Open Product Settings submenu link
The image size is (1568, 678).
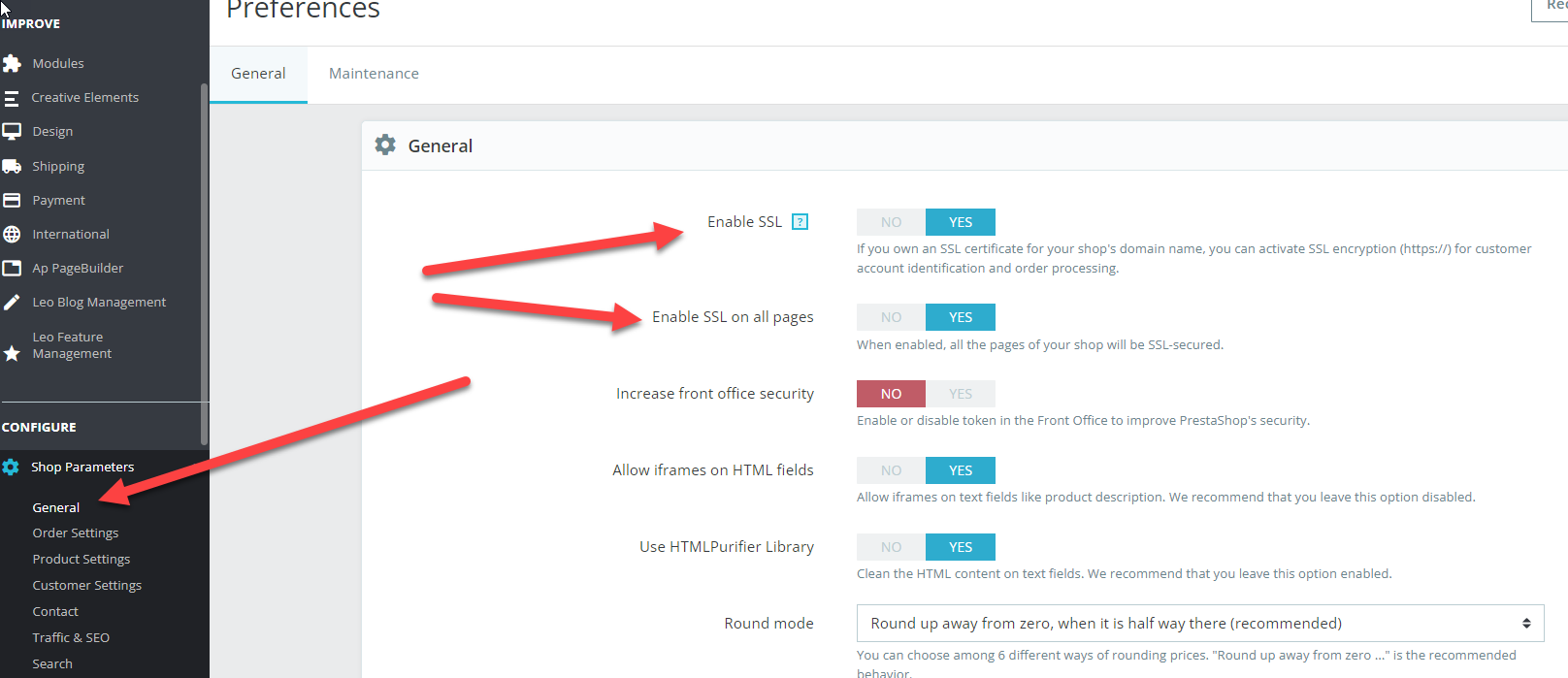[82, 559]
